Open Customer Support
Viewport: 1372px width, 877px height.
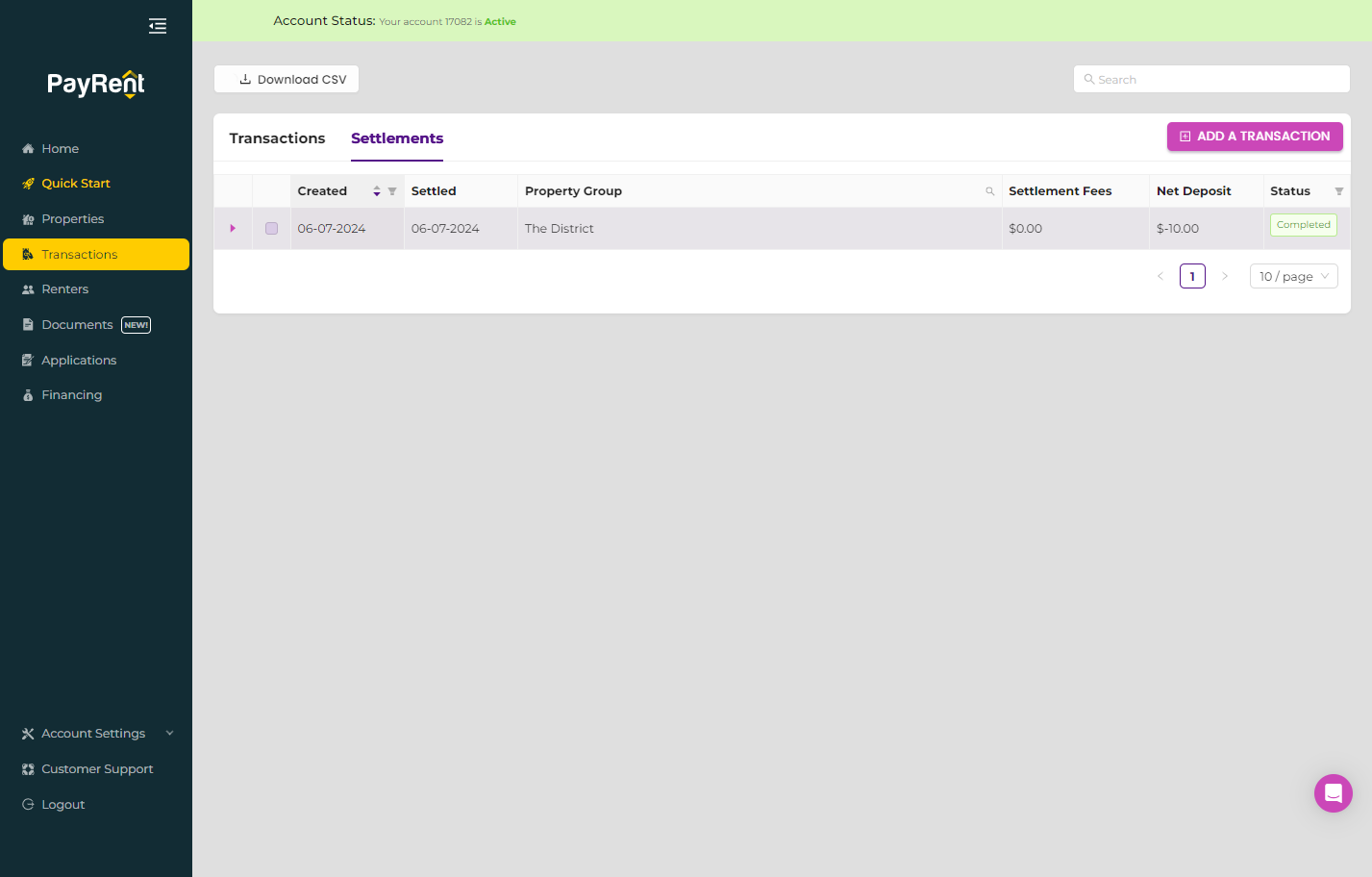pyautogui.click(x=96, y=769)
